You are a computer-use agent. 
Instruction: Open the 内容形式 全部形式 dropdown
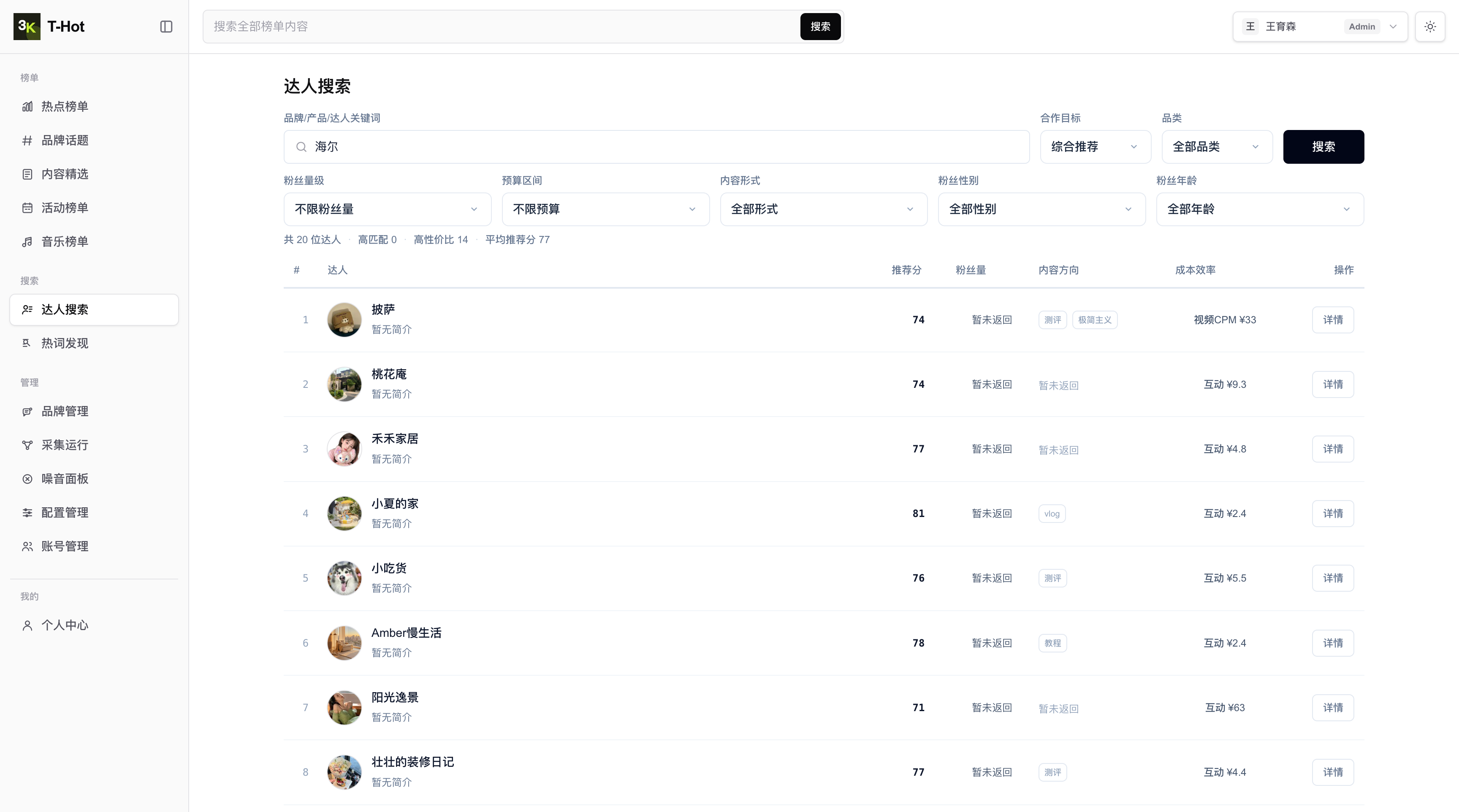click(x=824, y=209)
